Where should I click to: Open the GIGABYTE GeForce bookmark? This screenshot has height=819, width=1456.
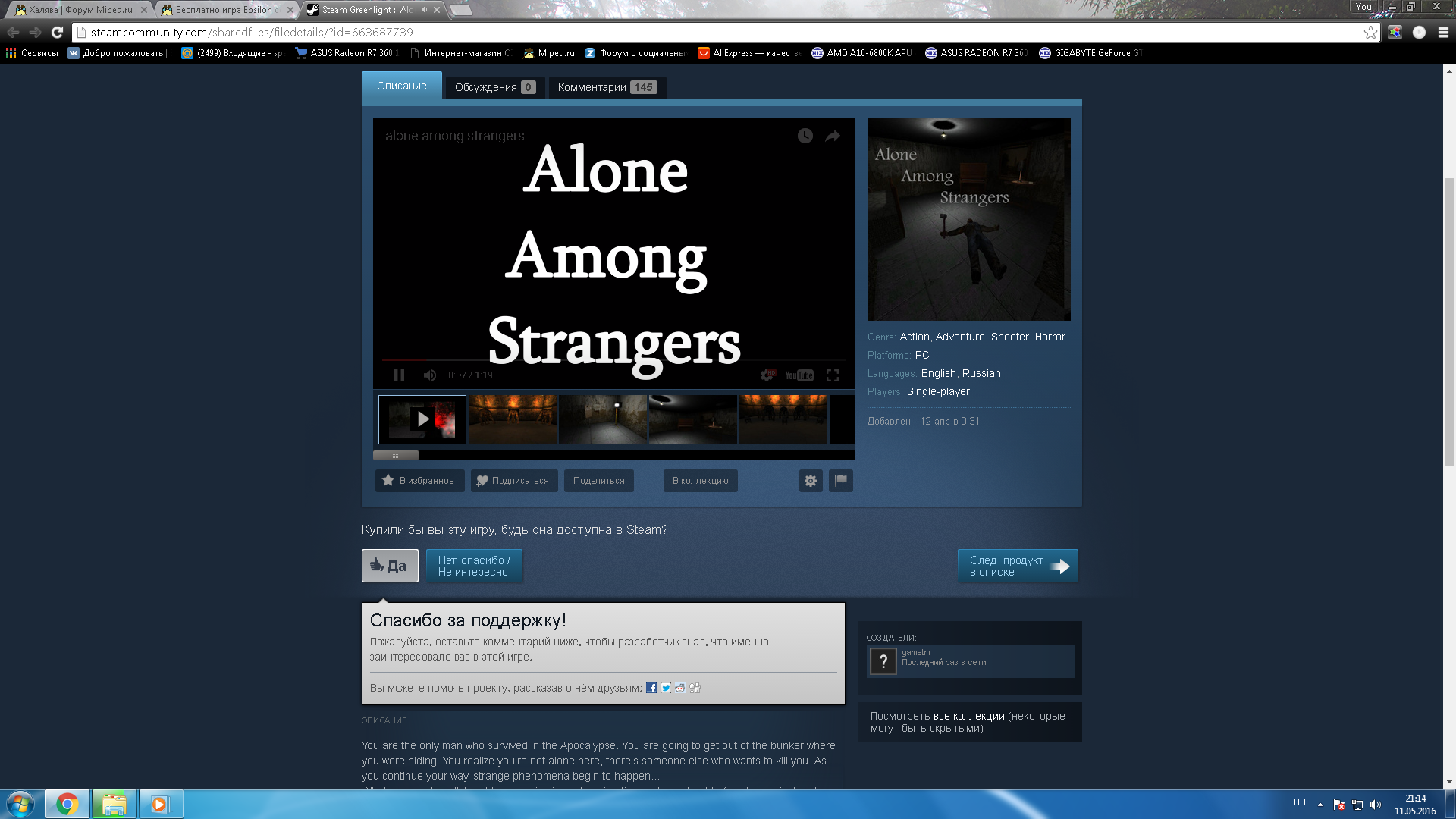[x=1090, y=53]
